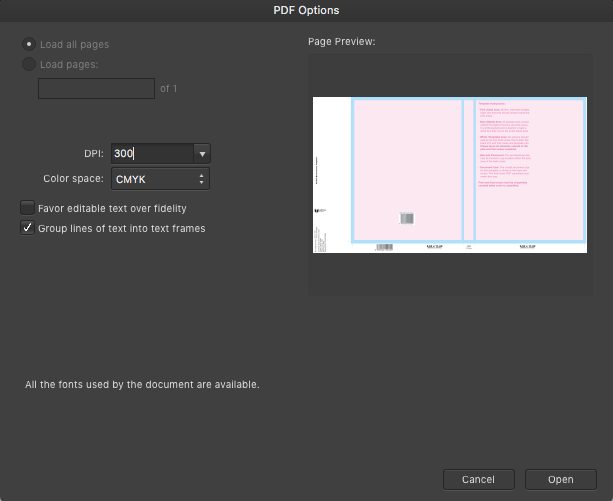Click the Color space label

pos(73,179)
